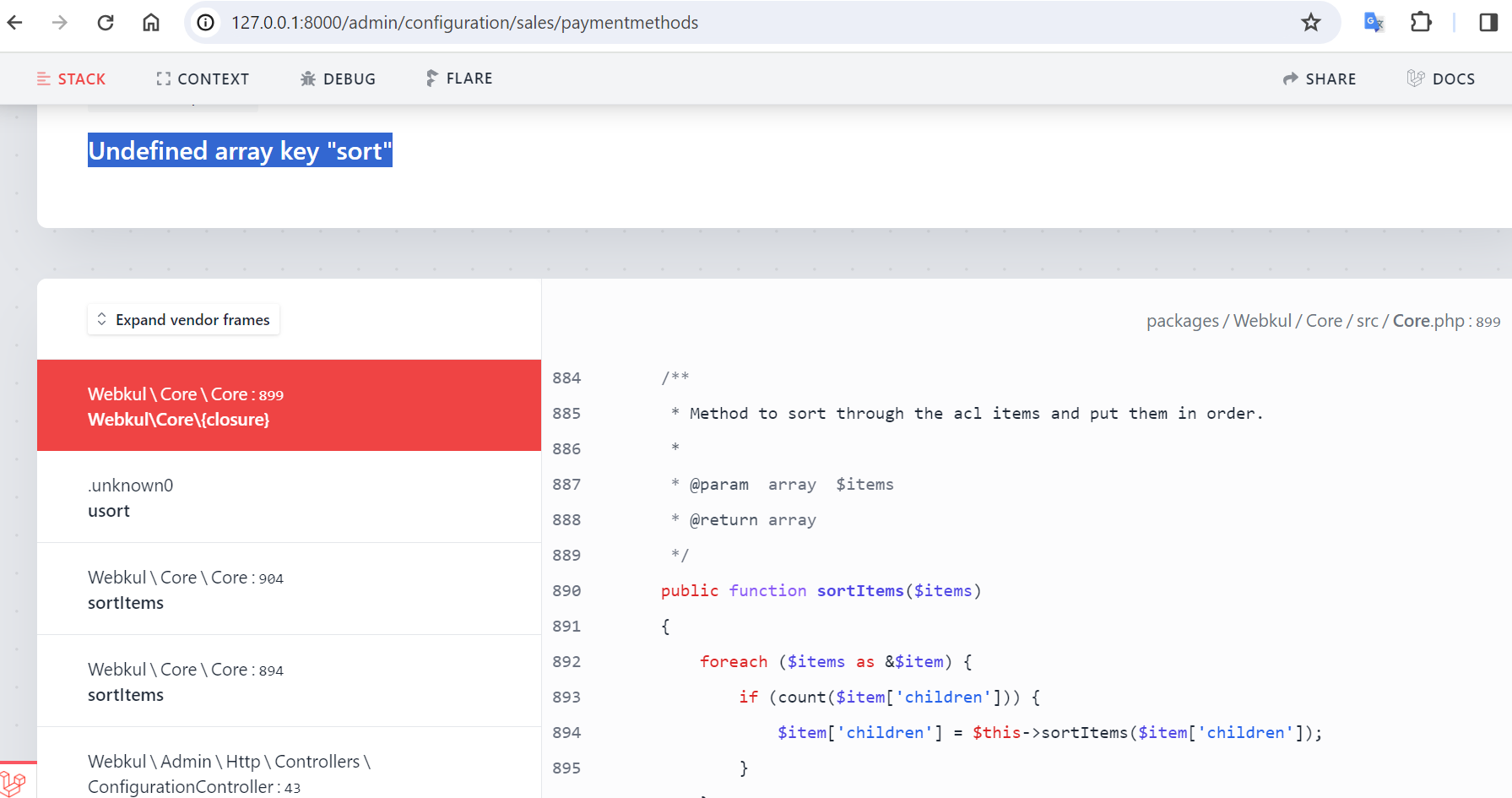The image size is (1512, 798).
Task: Open Google Translate extension icon
Action: click(1374, 23)
